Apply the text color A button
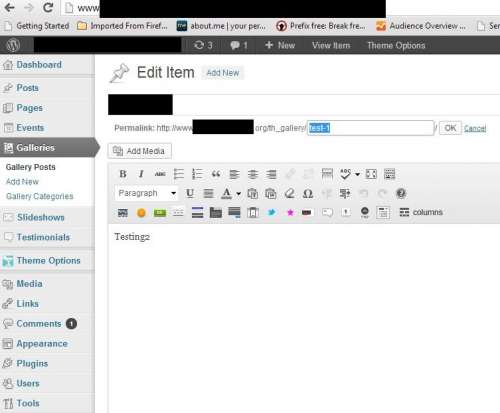Viewport: 500px width, 413px height. [x=227, y=193]
